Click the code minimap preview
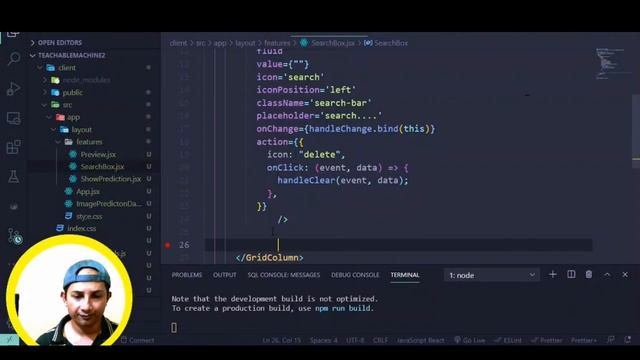The width and height of the screenshot is (640, 360). 610,64
